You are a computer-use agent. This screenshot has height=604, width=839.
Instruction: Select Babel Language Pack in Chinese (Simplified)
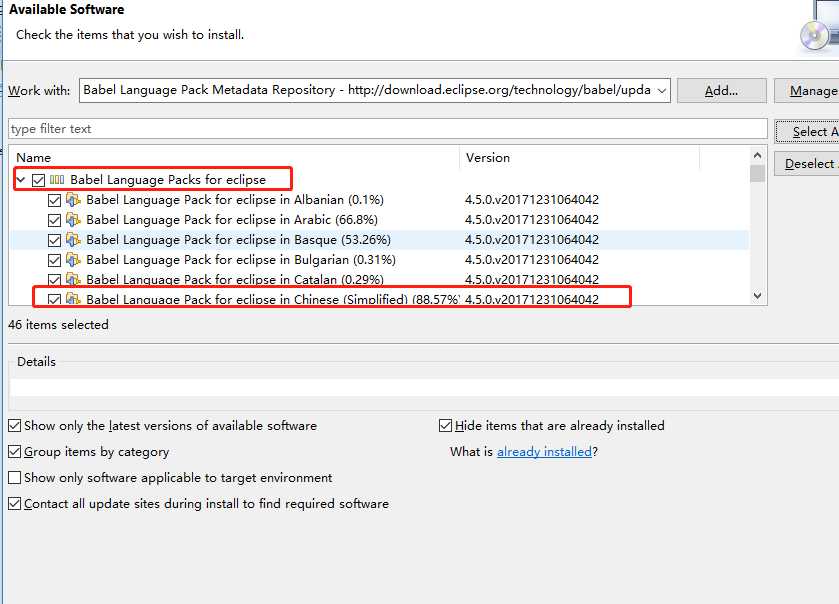272,299
